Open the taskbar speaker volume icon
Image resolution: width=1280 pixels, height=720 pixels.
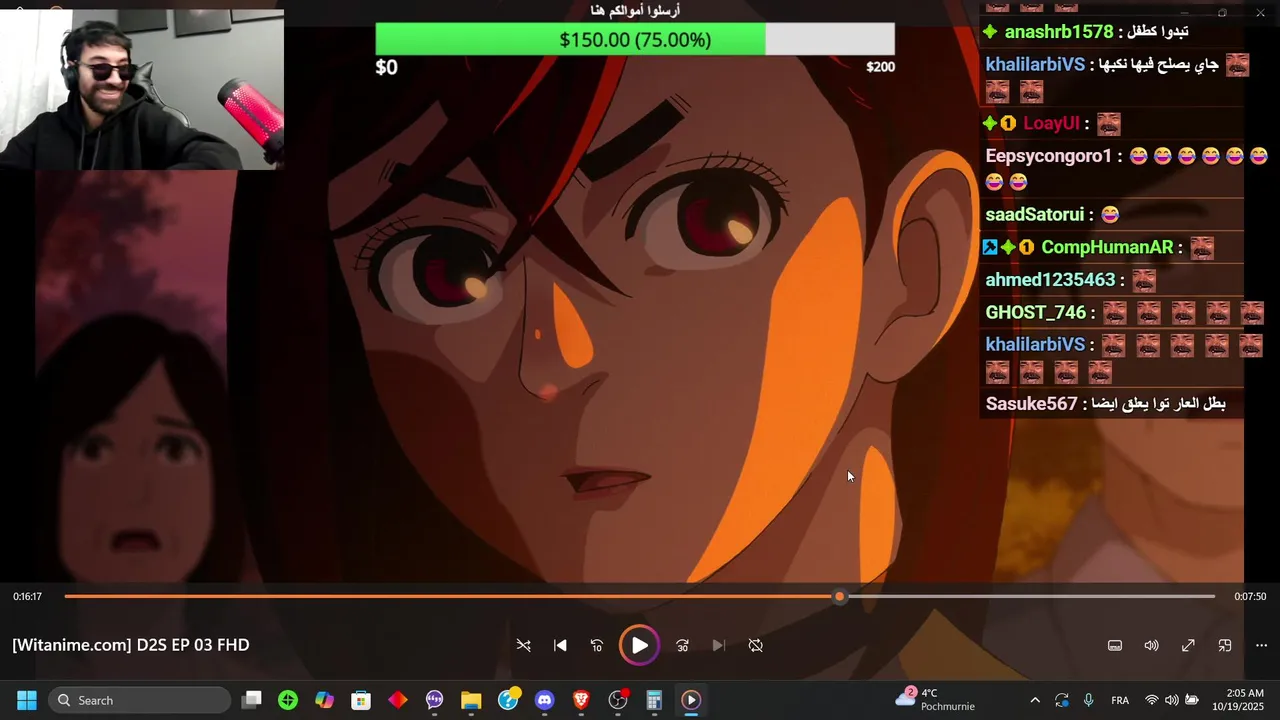[x=1172, y=700]
